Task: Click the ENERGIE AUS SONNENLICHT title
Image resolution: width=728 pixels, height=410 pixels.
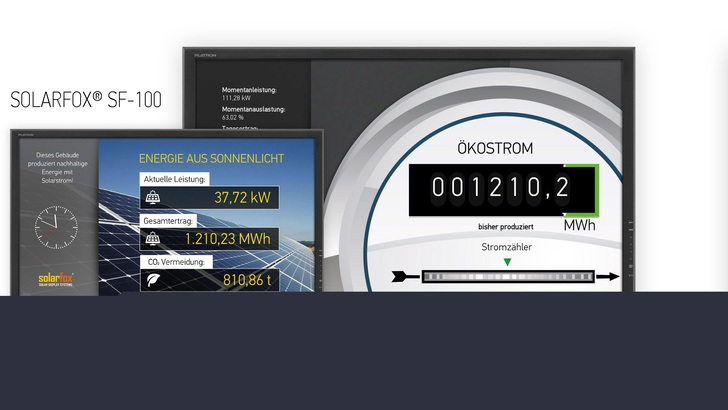Action: click(211, 158)
